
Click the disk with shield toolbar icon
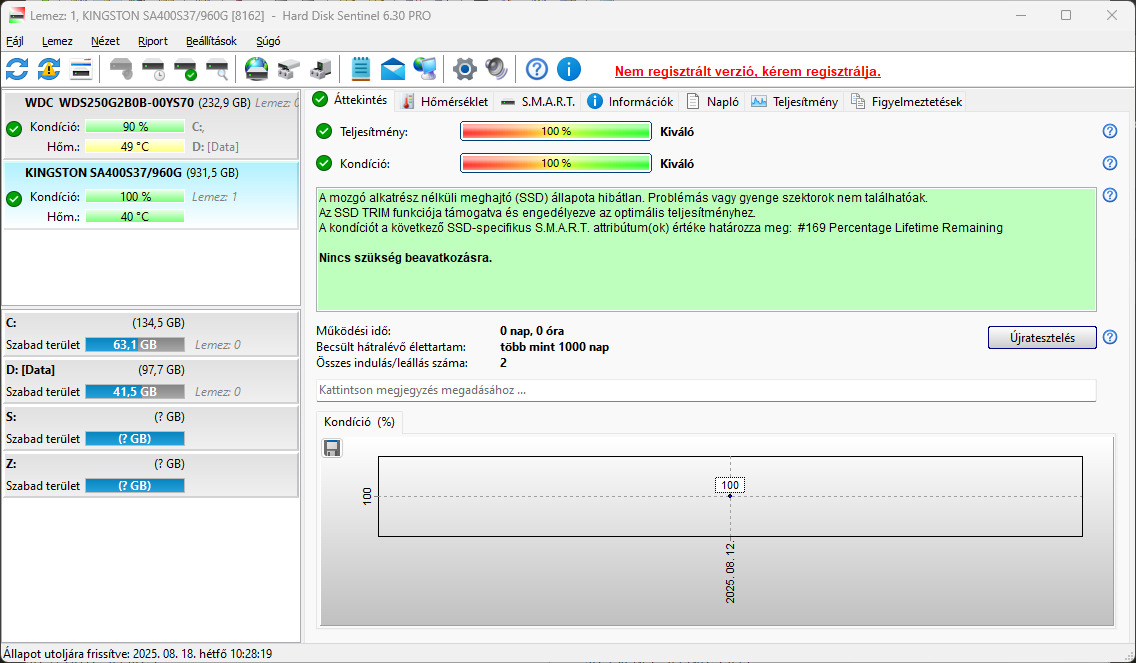[x=122, y=70]
